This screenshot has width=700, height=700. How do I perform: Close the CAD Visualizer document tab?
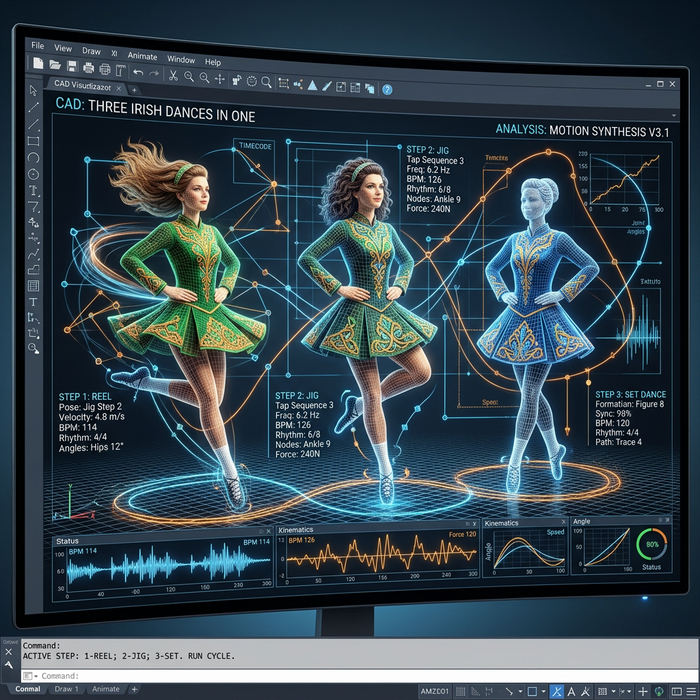119,88
